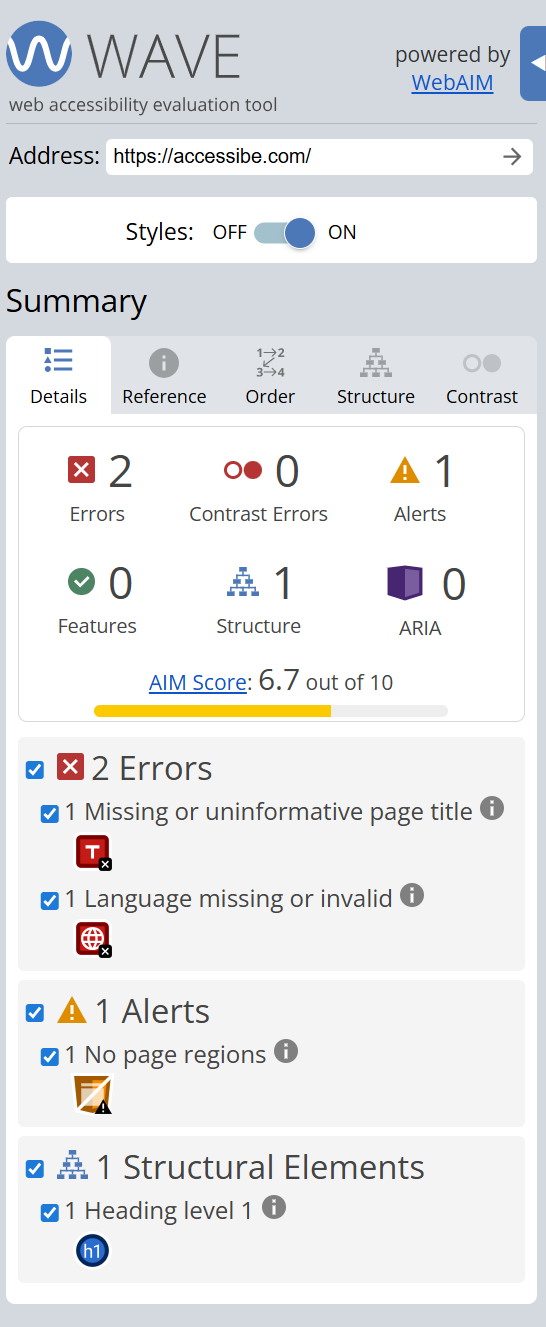The width and height of the screenshot is (546, 1327).
Task: Switch to the Details tab
Action: 59,377
